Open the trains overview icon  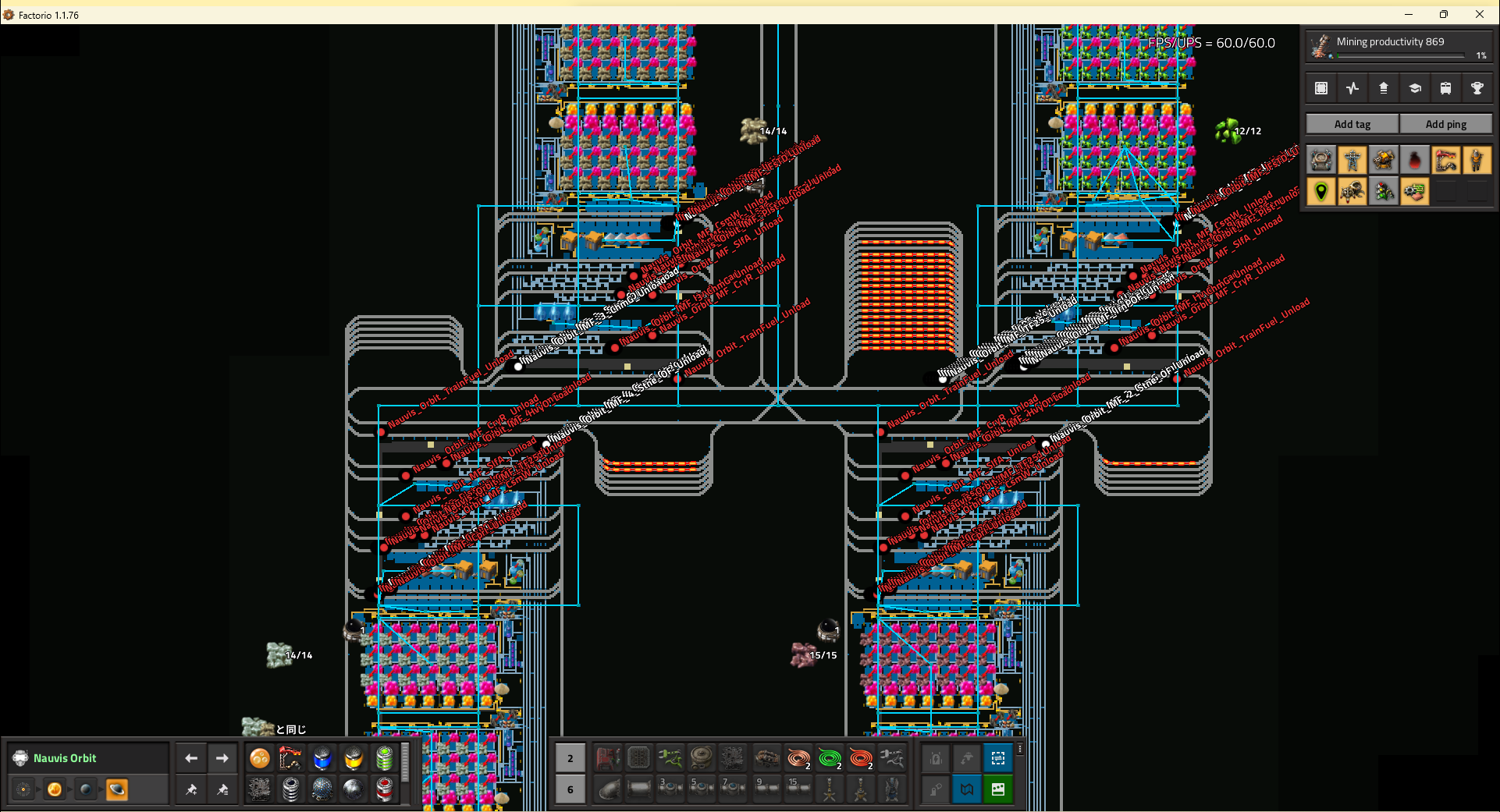(x=1446, y=88)
